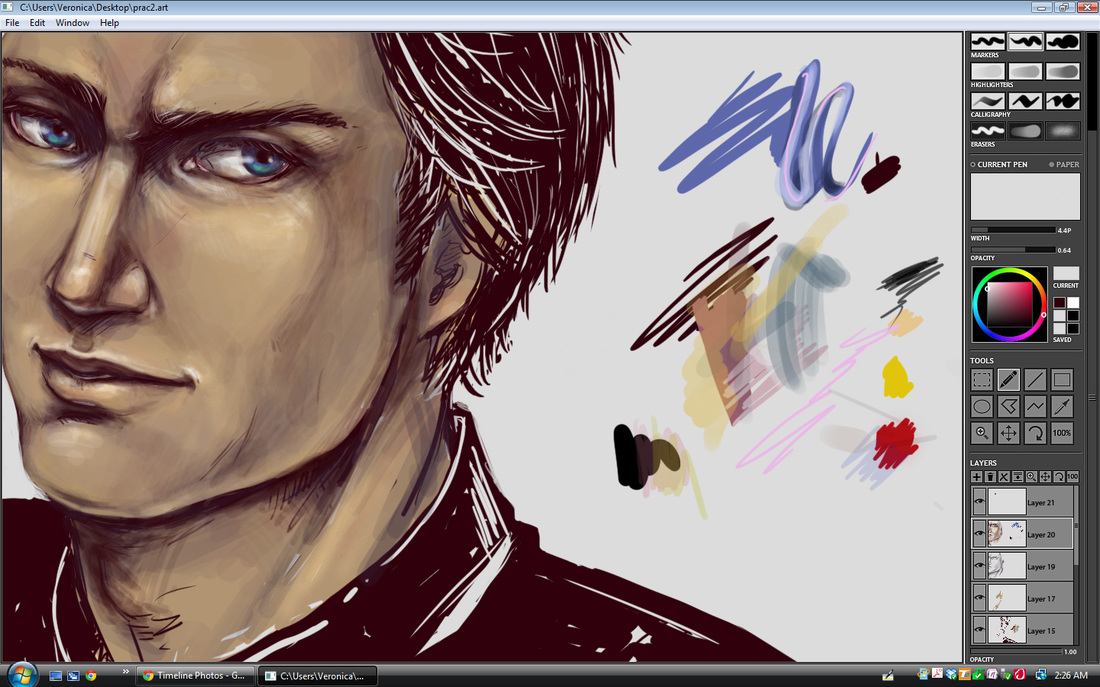
Task: Select the Ellipse tool
Action: [x=982, y=406]
